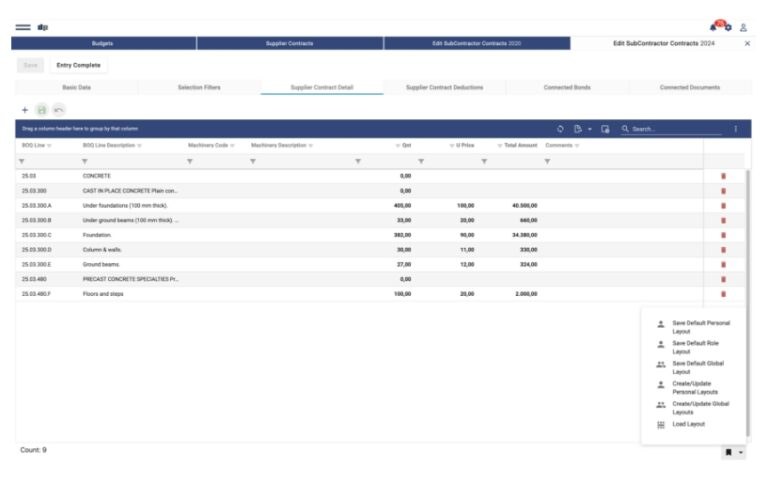768x483 pixels.
Task: Click the Total Amount filter icon
Action: 484,161
